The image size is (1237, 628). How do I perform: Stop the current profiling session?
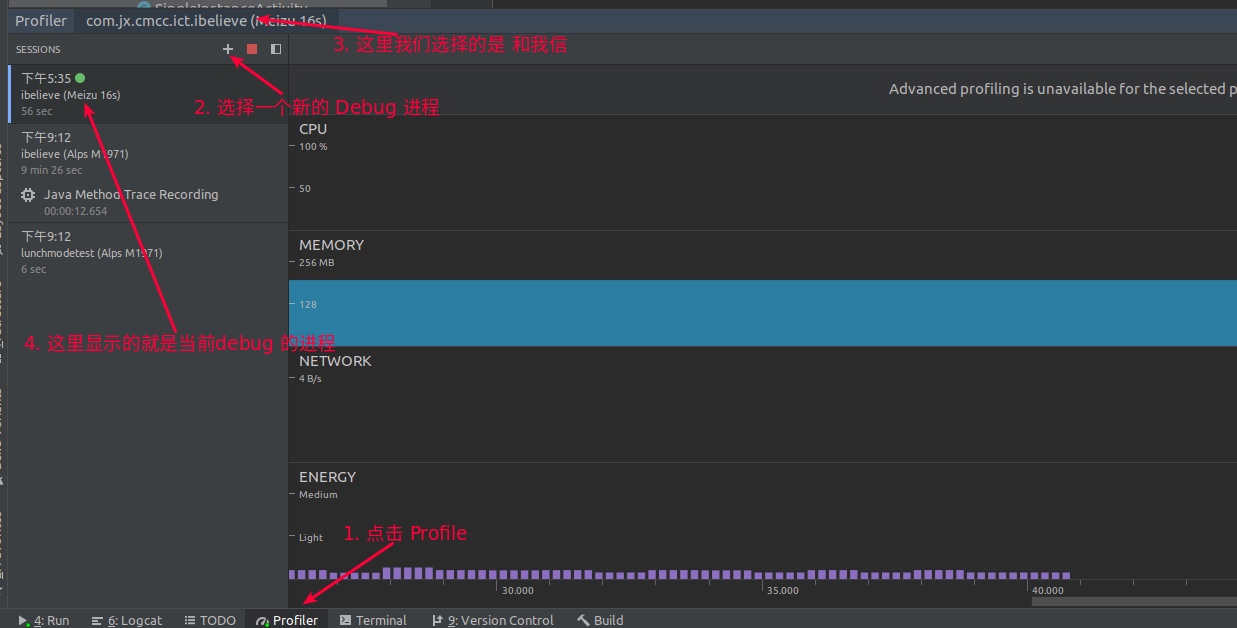click(x=252, y=49)
